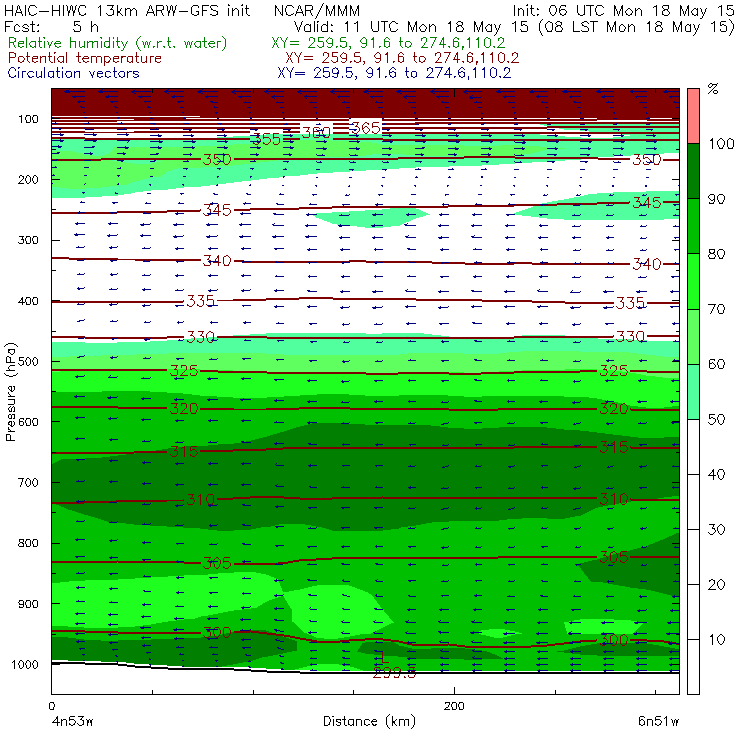Click the red 'Potential temperature' legend
The image size is (740, 740).
(84, 58)
